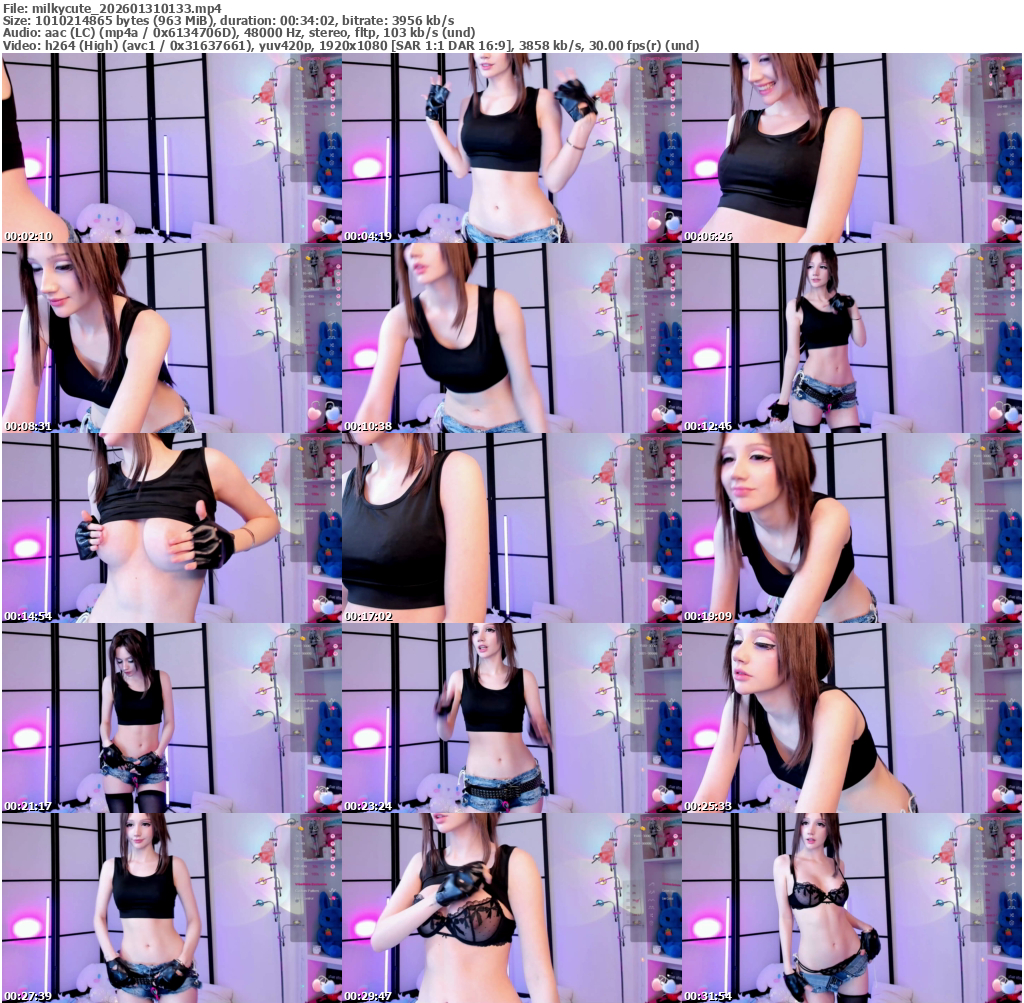Click the frame timestamped 00:27:39

tap(171, 908)
